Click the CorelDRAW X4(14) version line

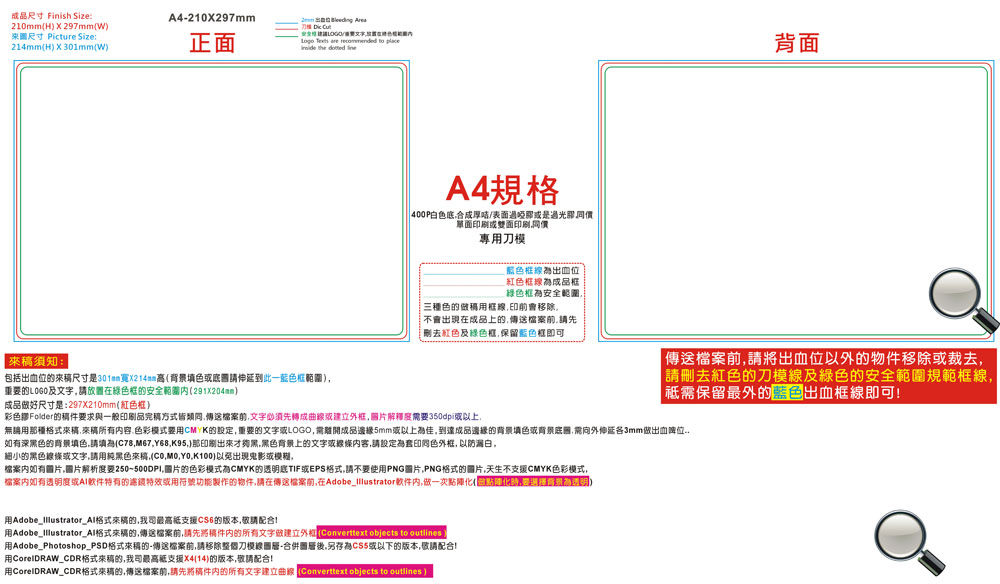pos(138,558)
